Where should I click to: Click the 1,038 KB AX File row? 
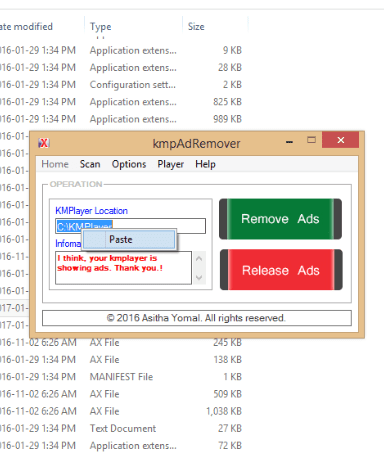click(121, 411)
